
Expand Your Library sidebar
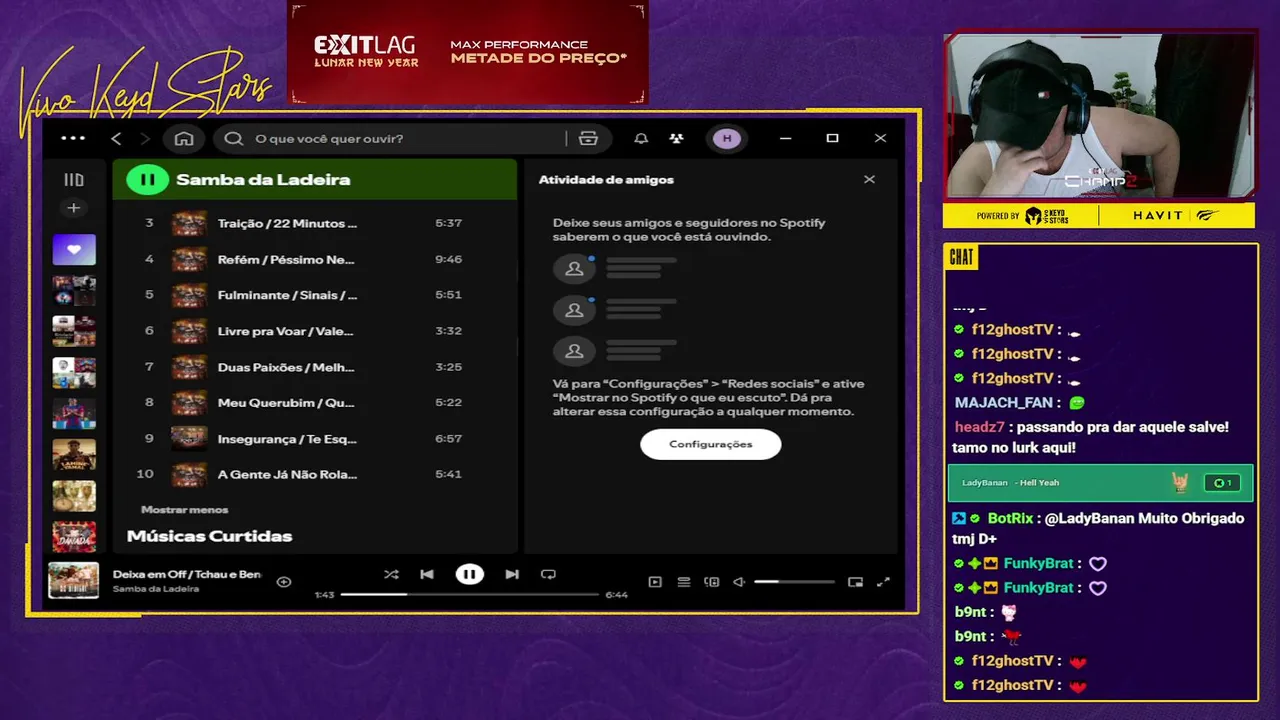pyautogui.click(x=74, y=180)
